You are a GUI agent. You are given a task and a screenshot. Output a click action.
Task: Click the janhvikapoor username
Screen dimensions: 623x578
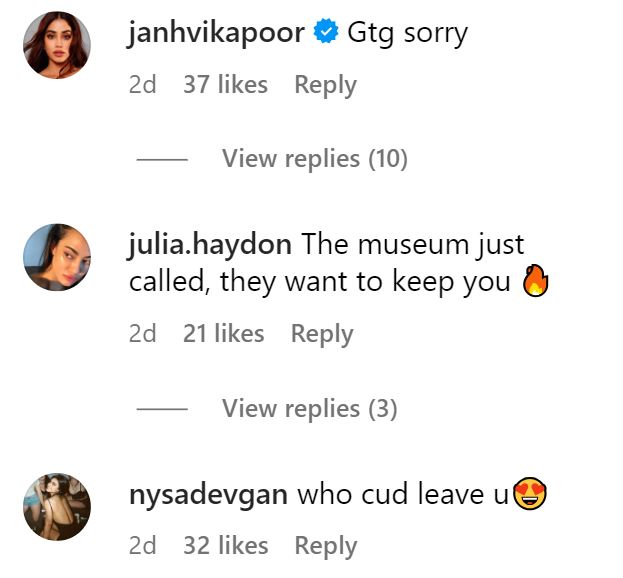[x=216, y=33]
